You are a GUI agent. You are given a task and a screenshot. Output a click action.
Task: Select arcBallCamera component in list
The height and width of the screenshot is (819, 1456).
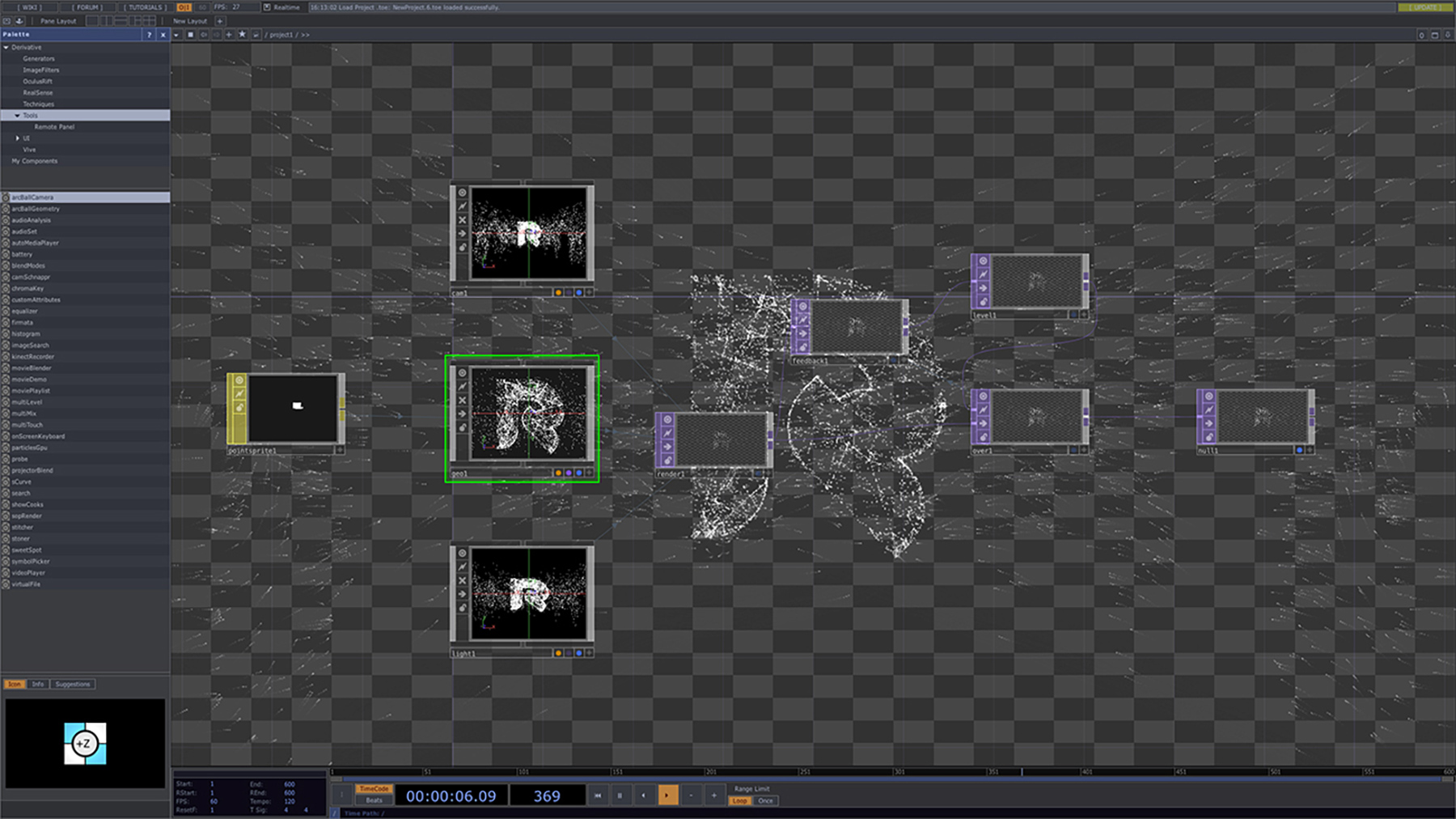click(x=85, y=197)
